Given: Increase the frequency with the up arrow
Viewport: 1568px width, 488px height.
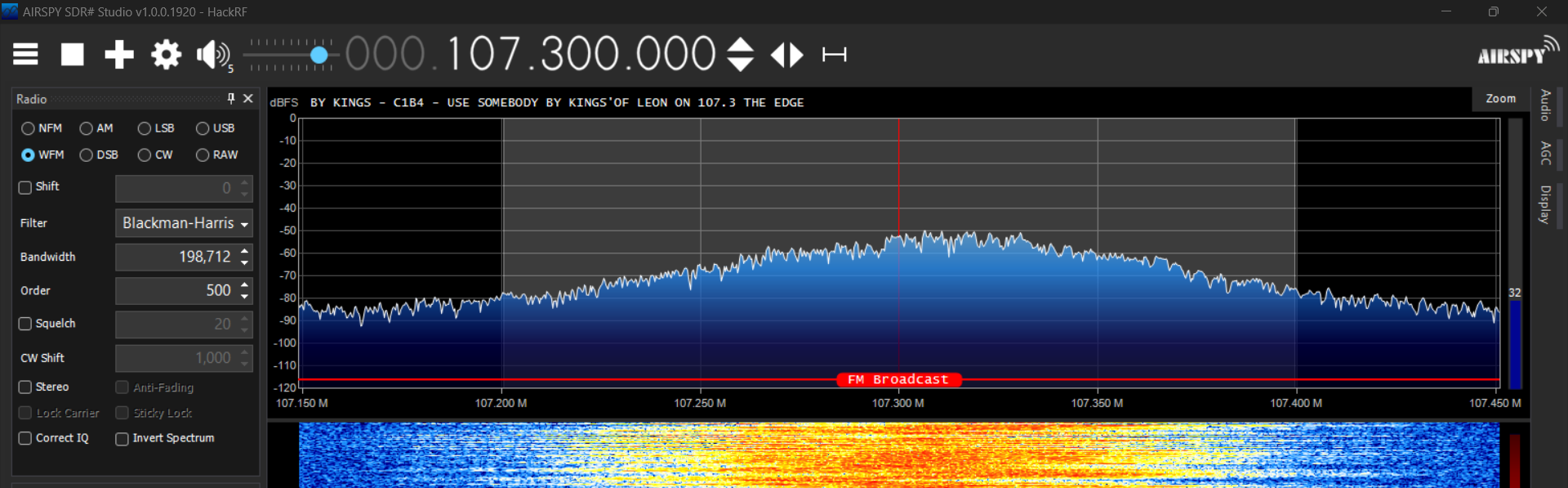Looking at the screenshot, I should click(x=740, y=44).
